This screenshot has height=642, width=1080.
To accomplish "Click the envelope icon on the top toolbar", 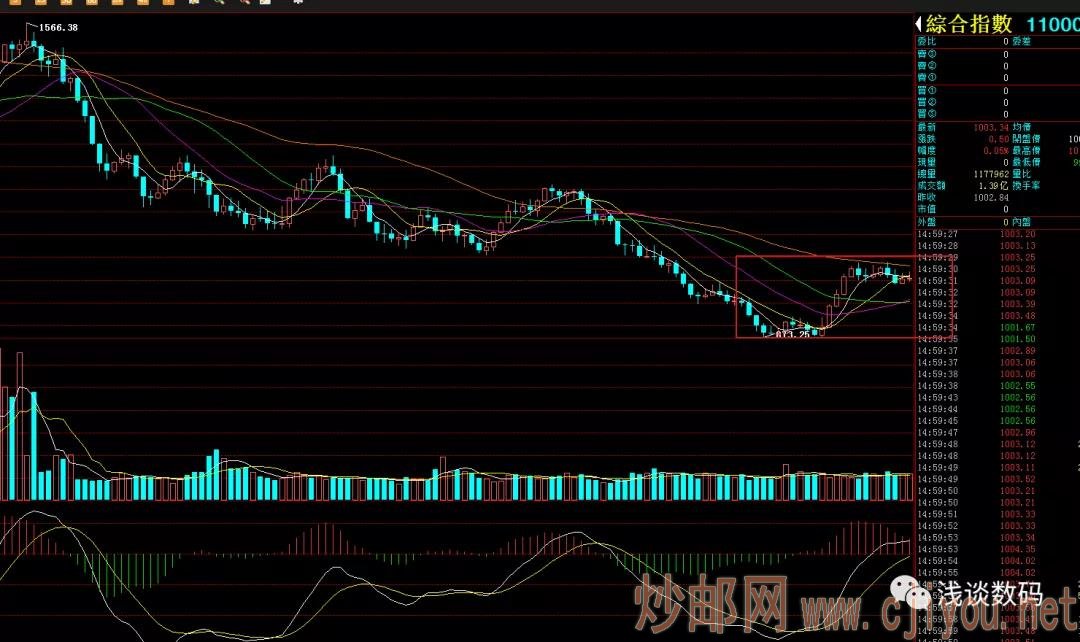I will click(265, 4).
